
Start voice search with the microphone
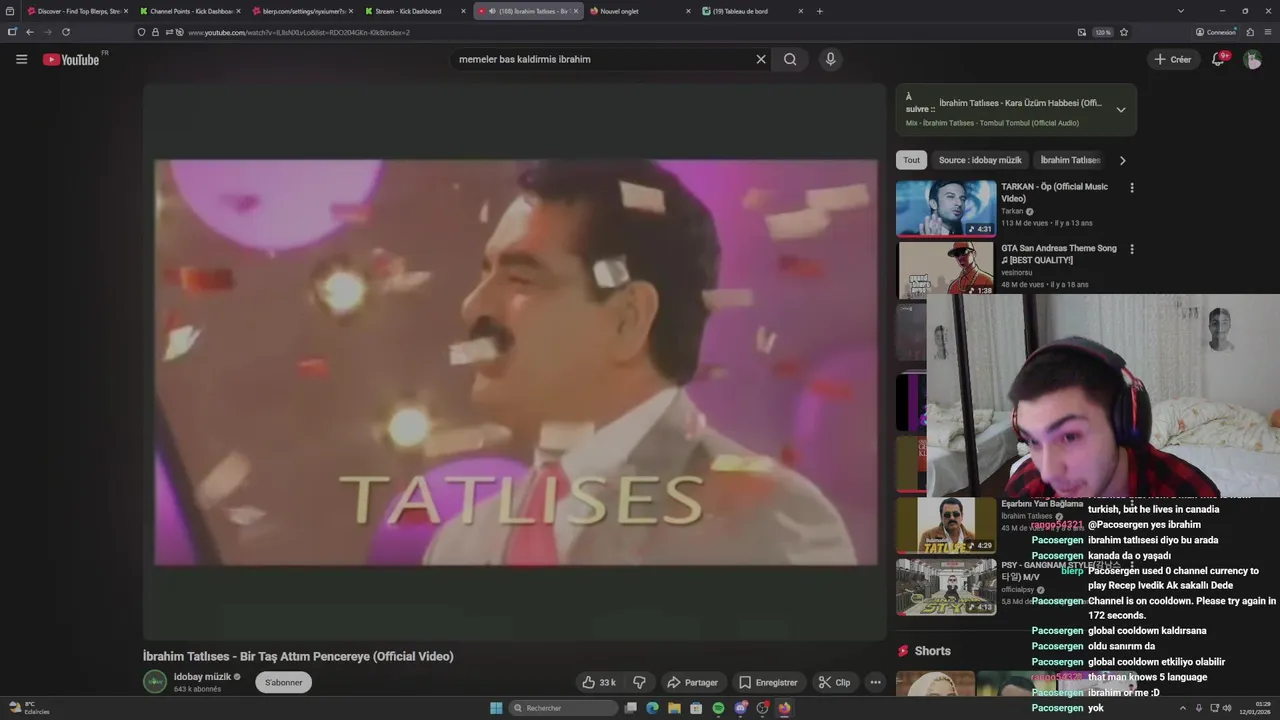(x=830, y=59)
